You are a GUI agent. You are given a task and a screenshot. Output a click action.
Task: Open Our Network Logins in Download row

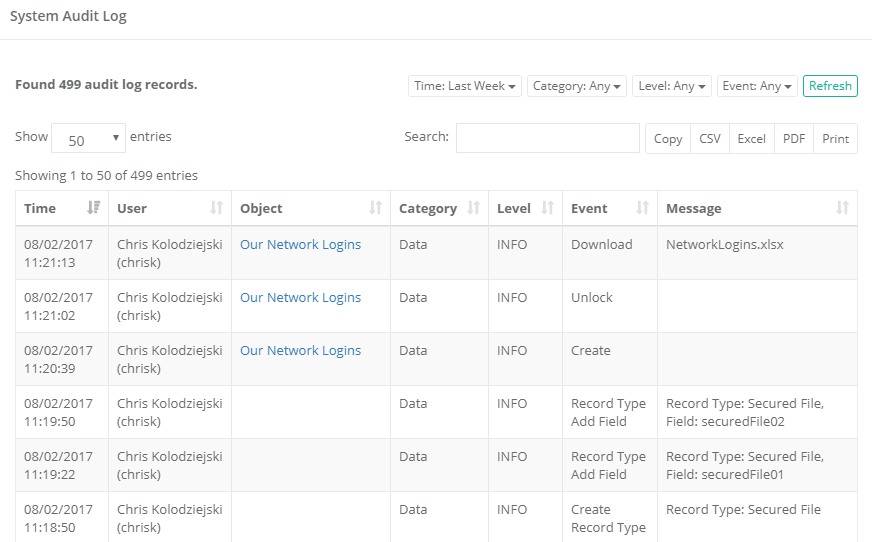(x=300, y=244)
